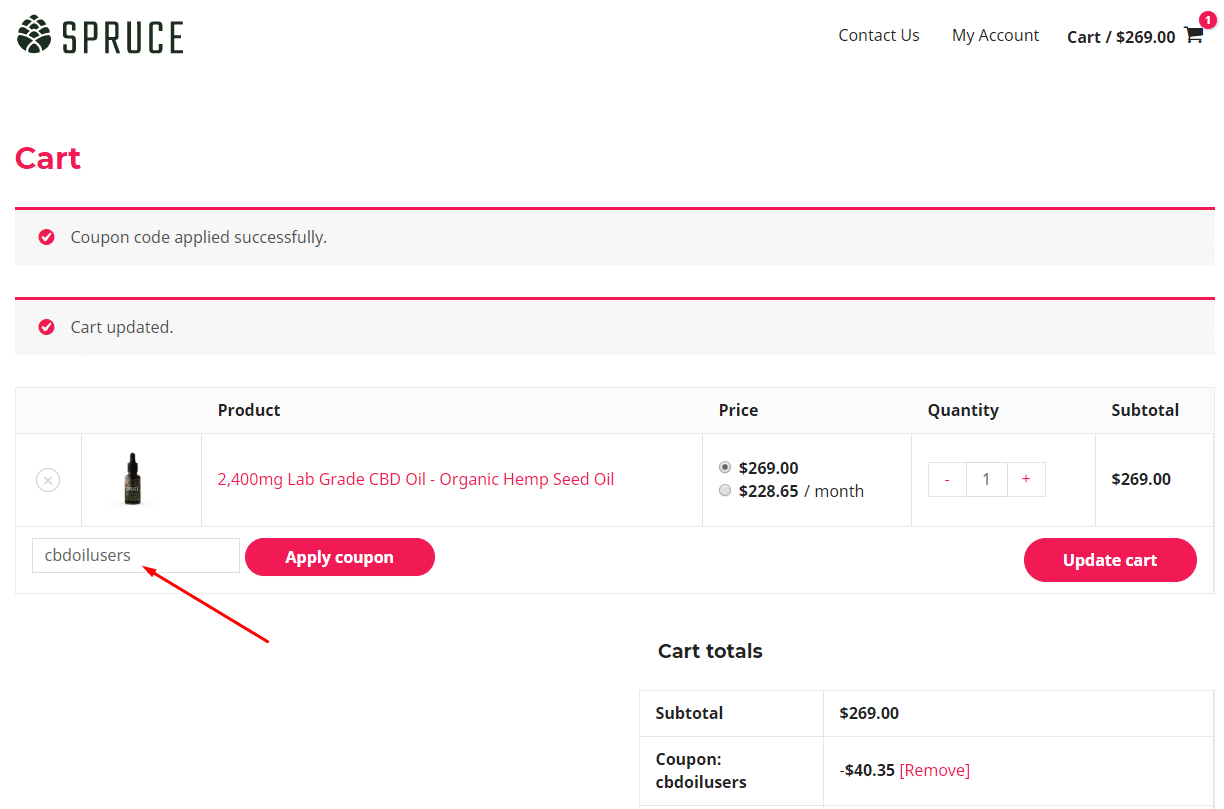
Task: Open the Contact Us page
Action: (878, 35)
